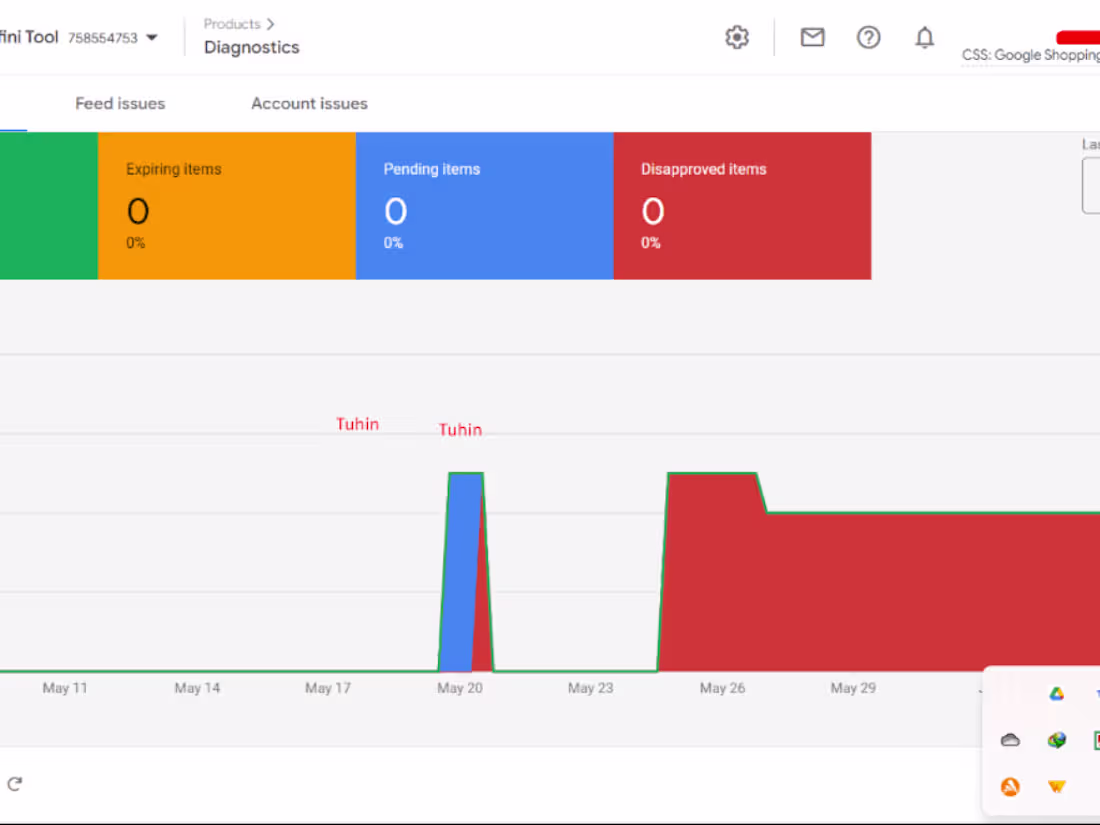Screen dimensions: 1100x825
Task: Switch to the Account issues tab
Action: (x=309, y=103)
